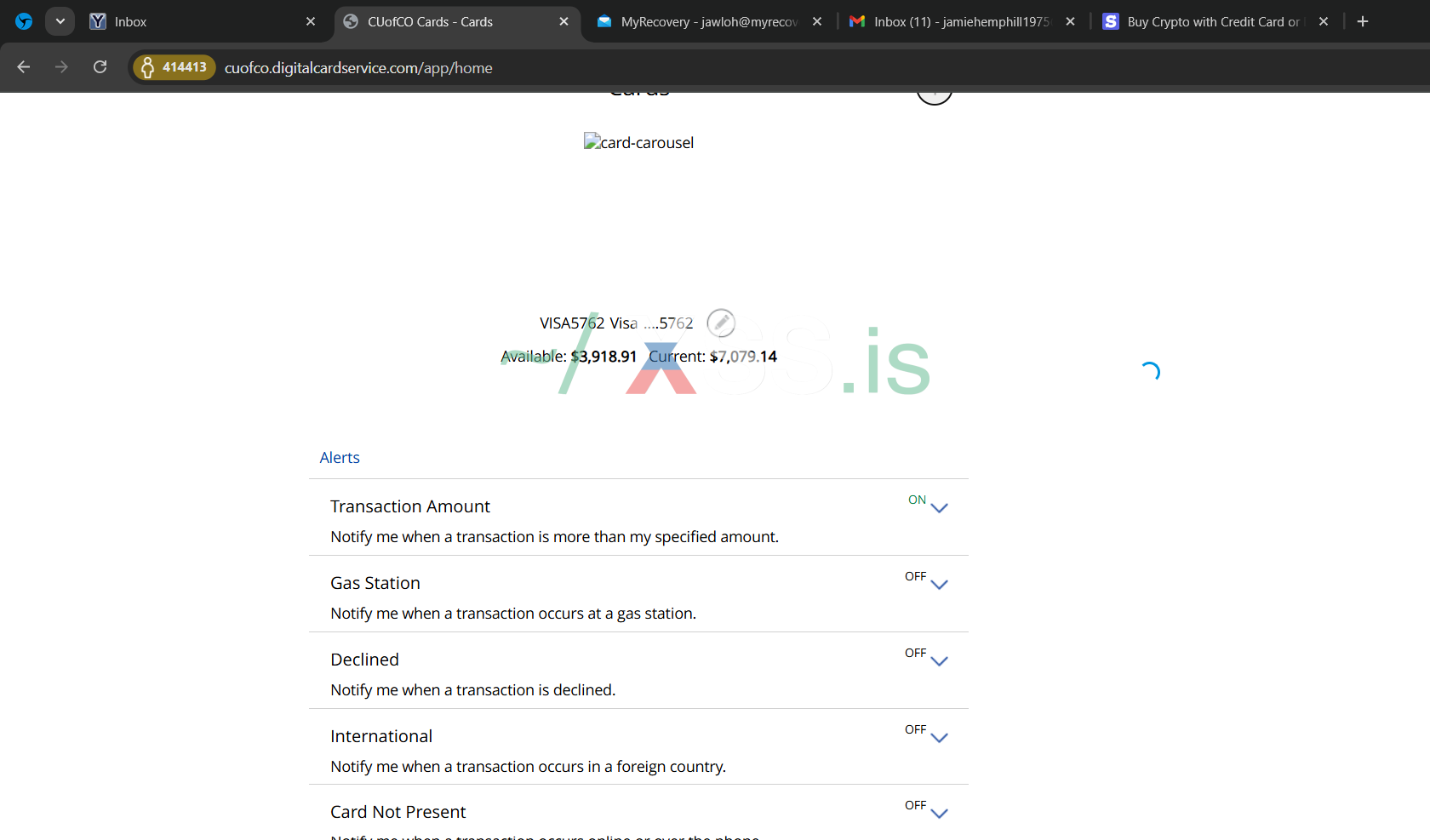The height and width of the screenshot is (840, 1430).
Task: Click the 414413 badge in the address bar
Action: 174,67
